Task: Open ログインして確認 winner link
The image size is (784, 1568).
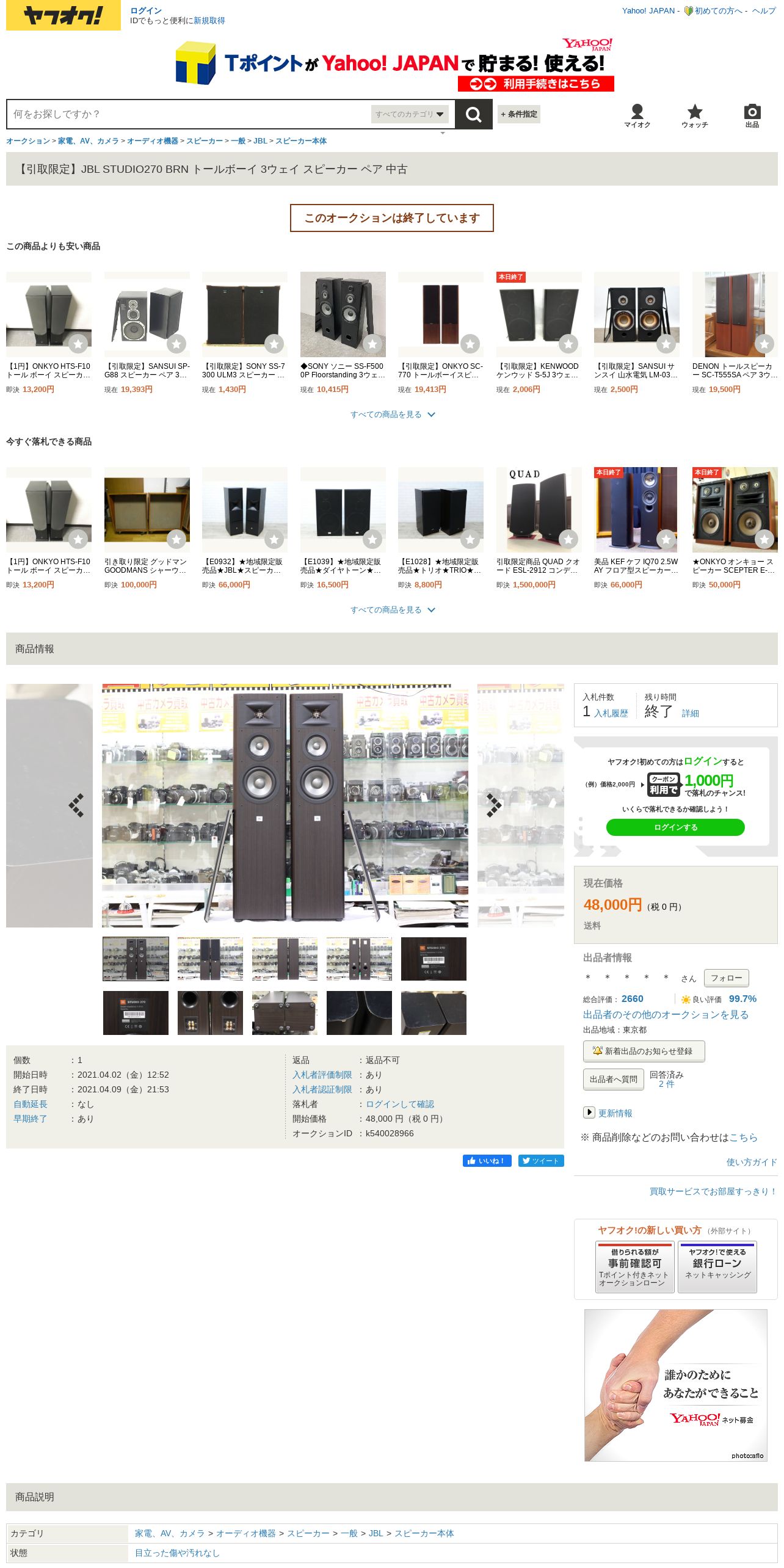Action: pos(400,1104)
